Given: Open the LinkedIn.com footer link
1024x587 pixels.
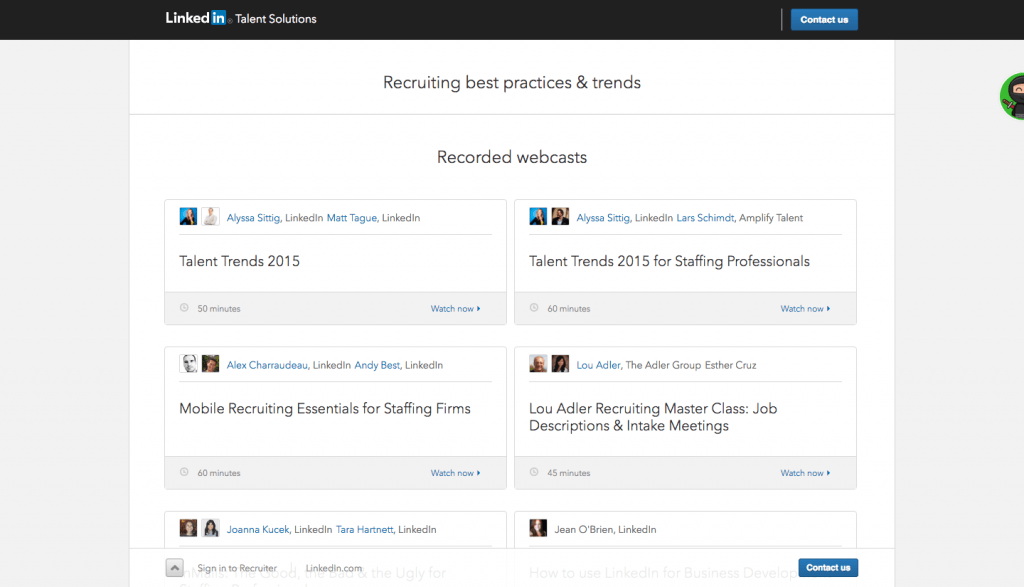Looking at the screenshot, I should click(x=334, y=568).
